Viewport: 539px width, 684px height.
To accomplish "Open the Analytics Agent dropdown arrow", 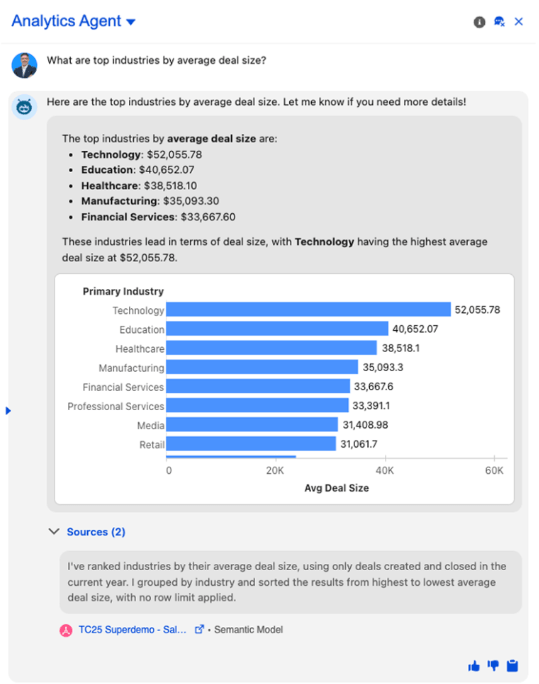I will pyautogui.click(x=131, y=22).
